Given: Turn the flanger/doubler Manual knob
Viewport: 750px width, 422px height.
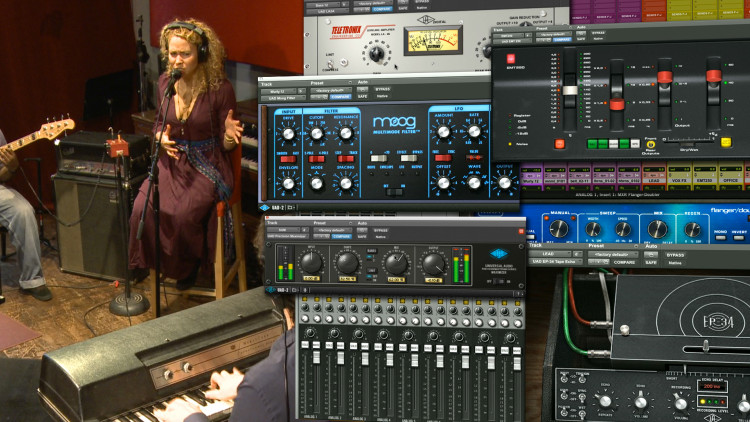Looking at the screenshot, I should (x=558, y=229).
